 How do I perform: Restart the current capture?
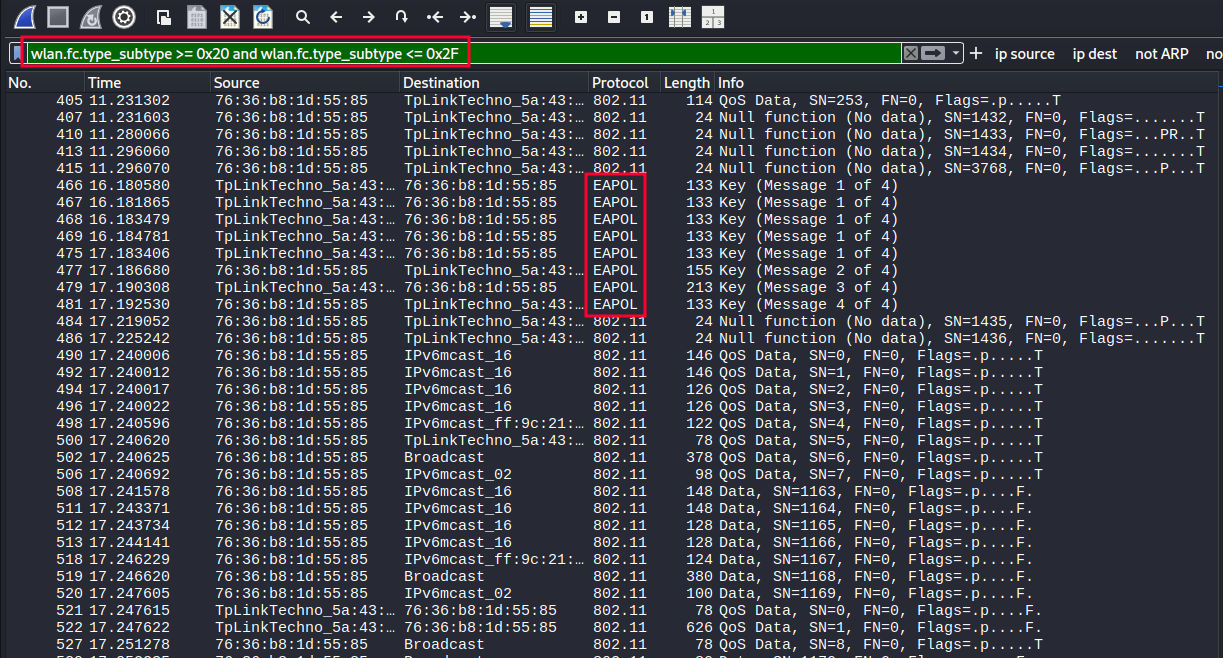point(91,17)
